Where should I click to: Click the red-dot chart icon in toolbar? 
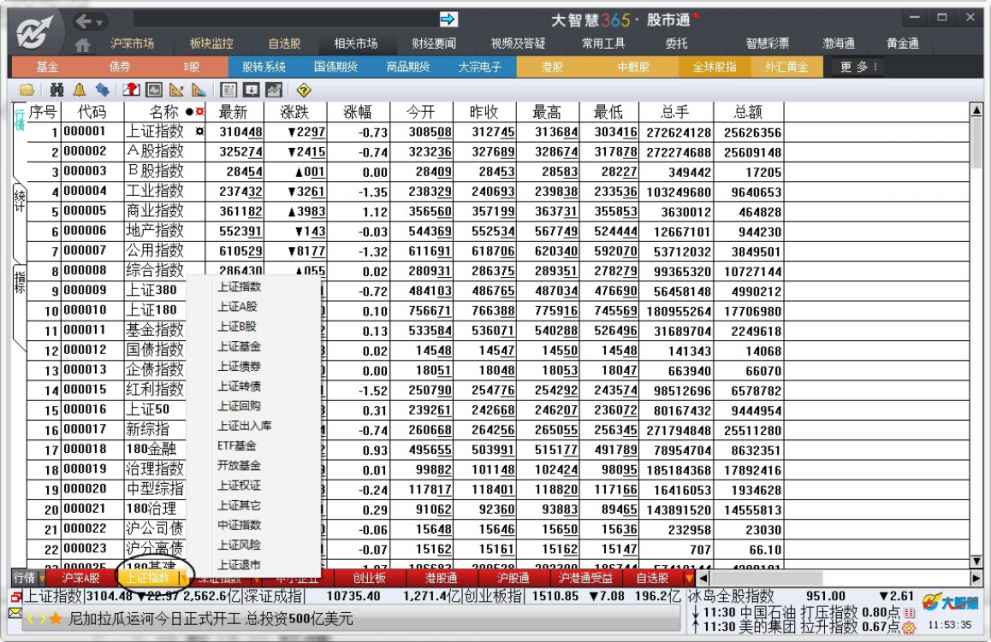click(x=131, y=90)
